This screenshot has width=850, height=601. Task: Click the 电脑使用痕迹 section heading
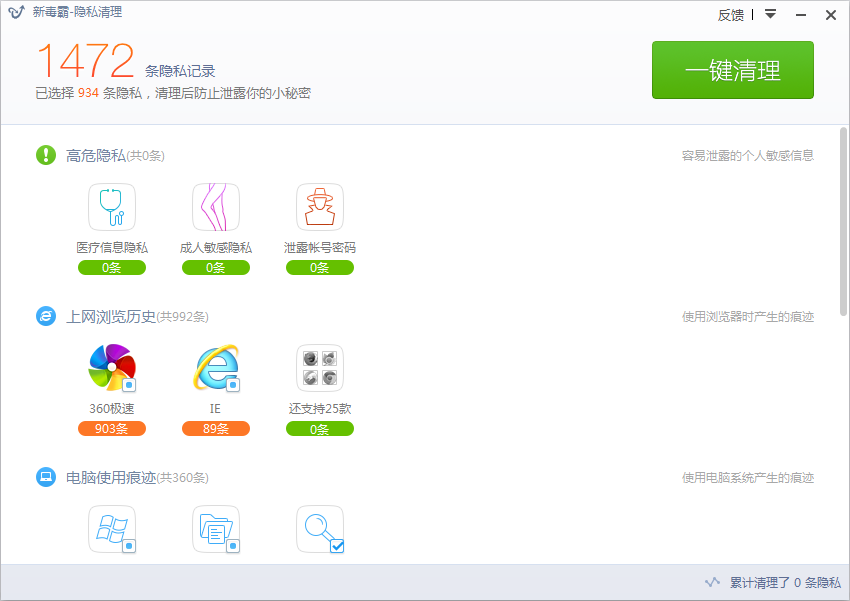(x=111, y=477)
